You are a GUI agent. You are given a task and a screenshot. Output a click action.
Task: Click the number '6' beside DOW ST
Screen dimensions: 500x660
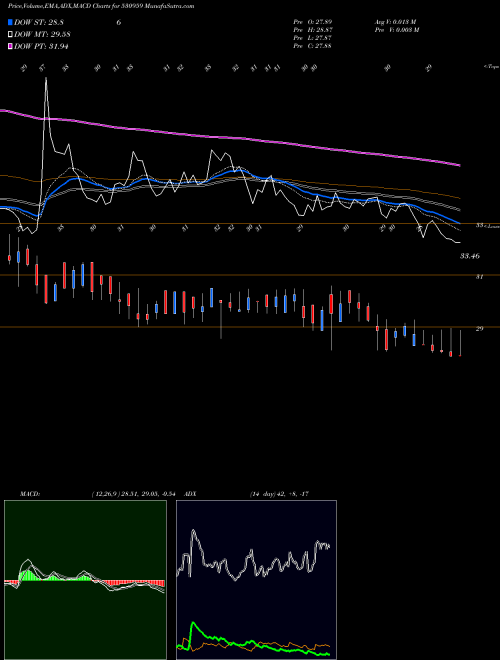[x=119, y=22]
